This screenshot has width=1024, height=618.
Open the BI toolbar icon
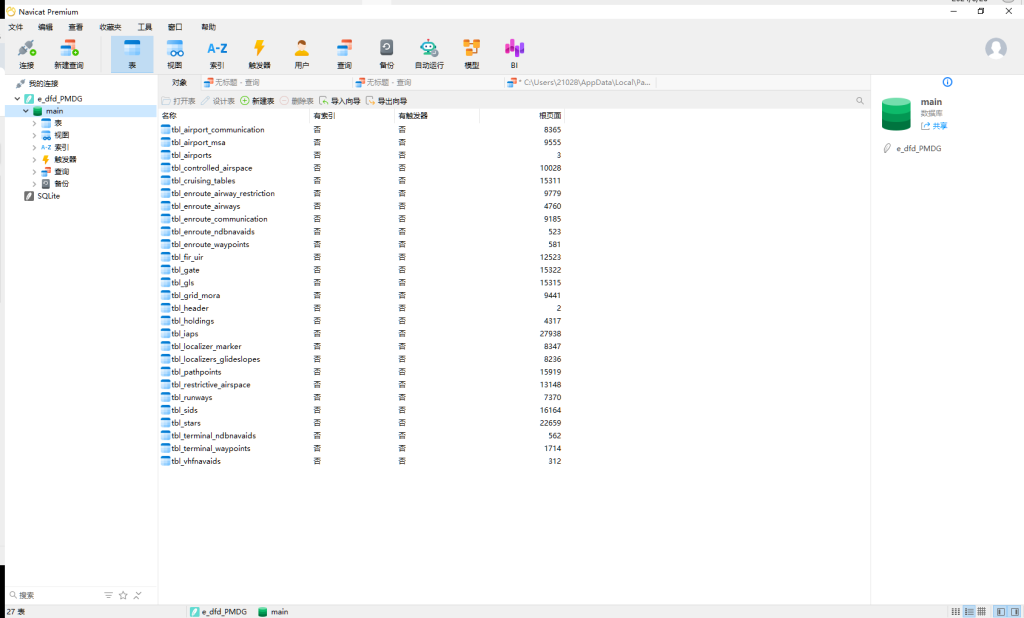pos(514,54)
